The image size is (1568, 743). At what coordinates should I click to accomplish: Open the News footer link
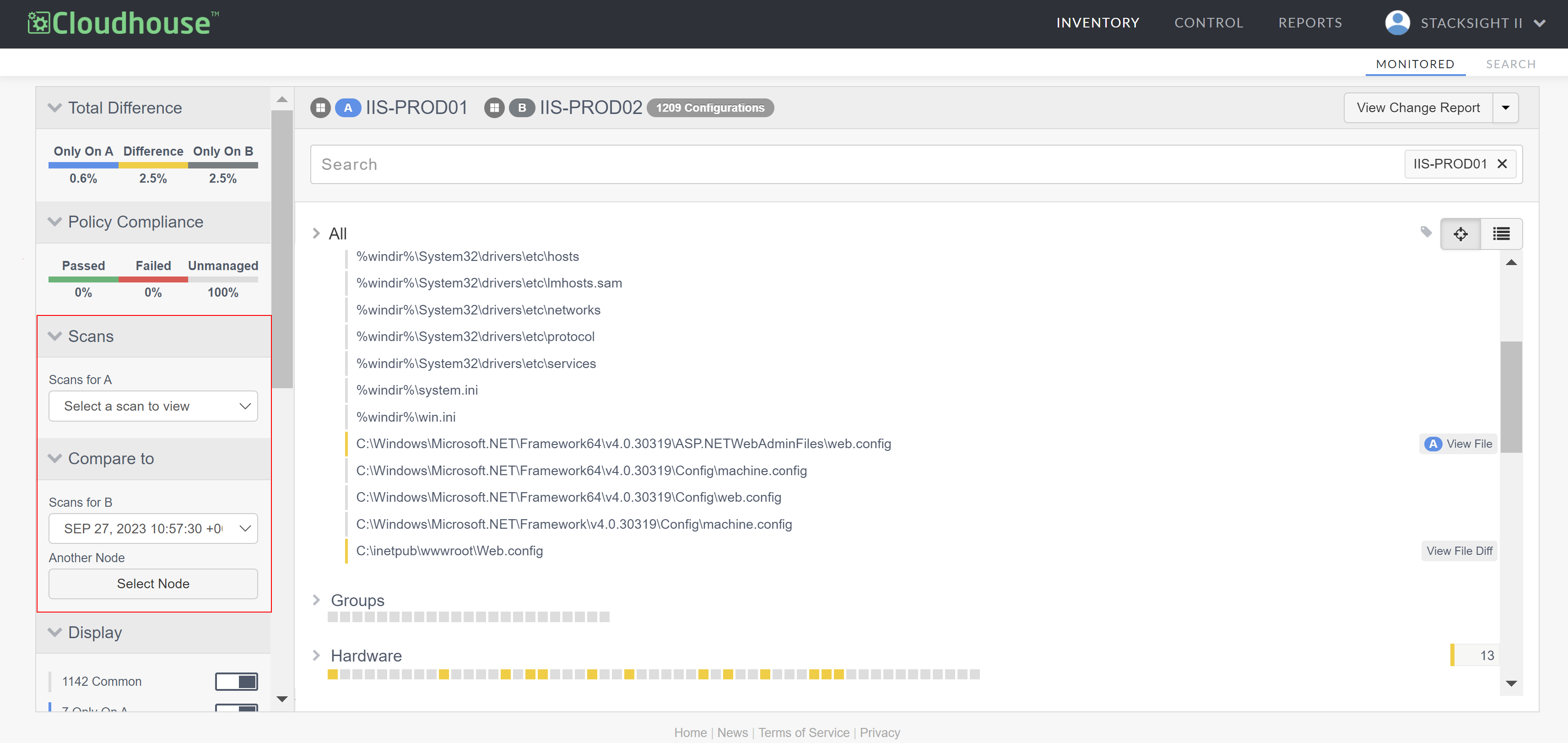coord(732,732)
